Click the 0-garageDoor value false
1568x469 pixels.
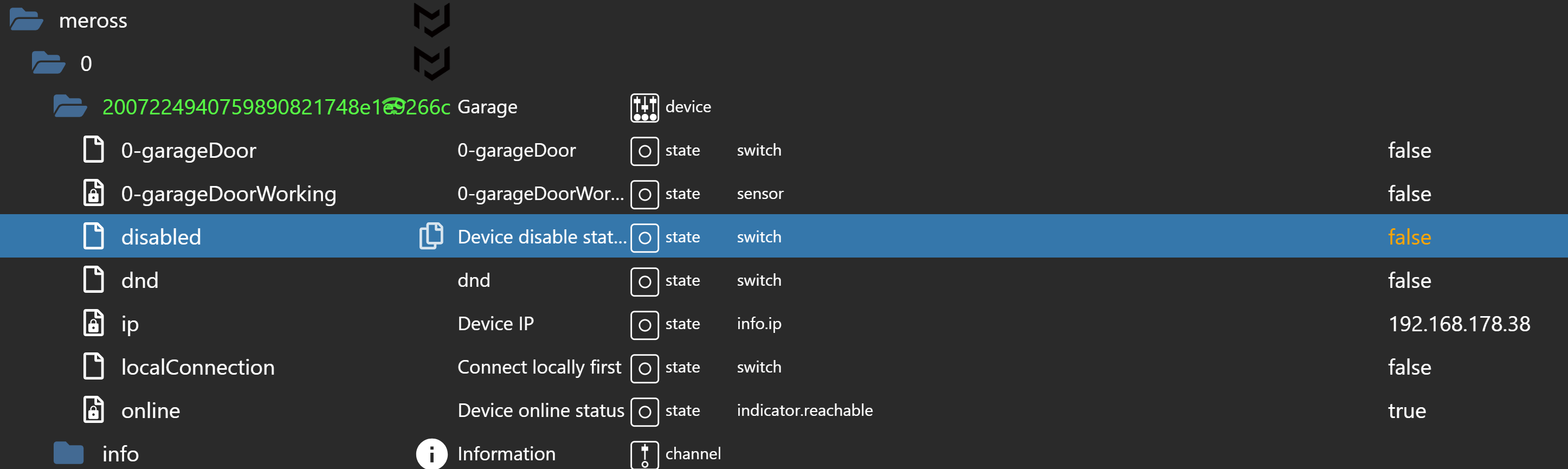(x=1409, y=150)
